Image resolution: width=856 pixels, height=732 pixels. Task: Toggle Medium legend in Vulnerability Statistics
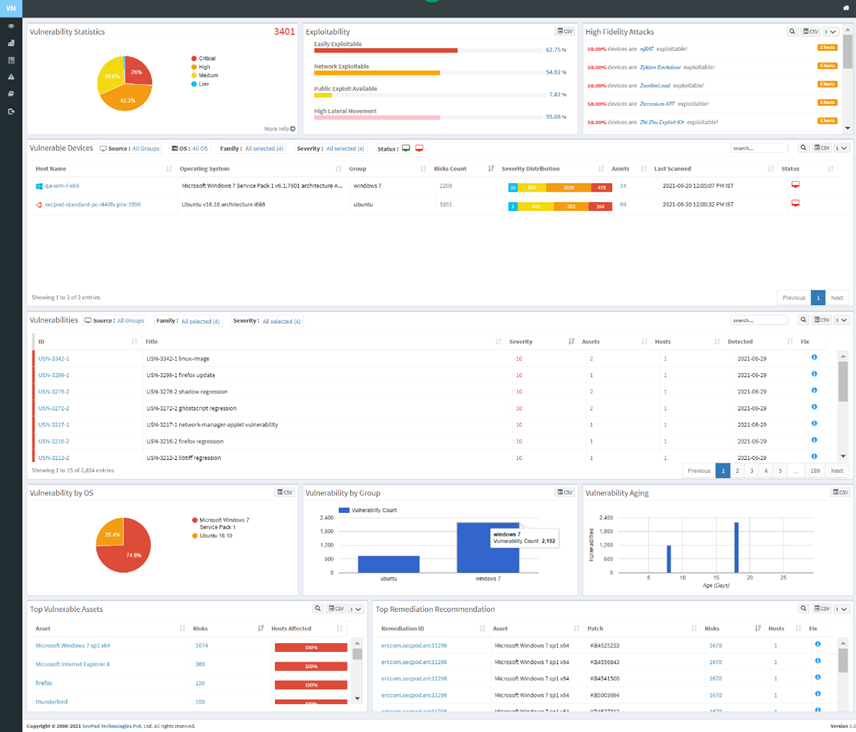pyautogui.click(x=204, y=75)
